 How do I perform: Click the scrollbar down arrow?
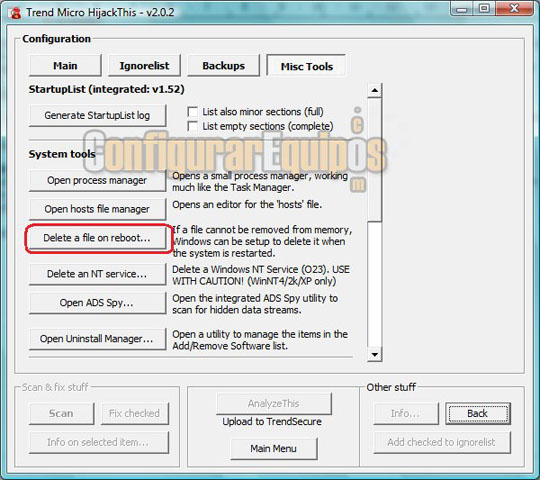pyautogui.click(x=375, y=354)
